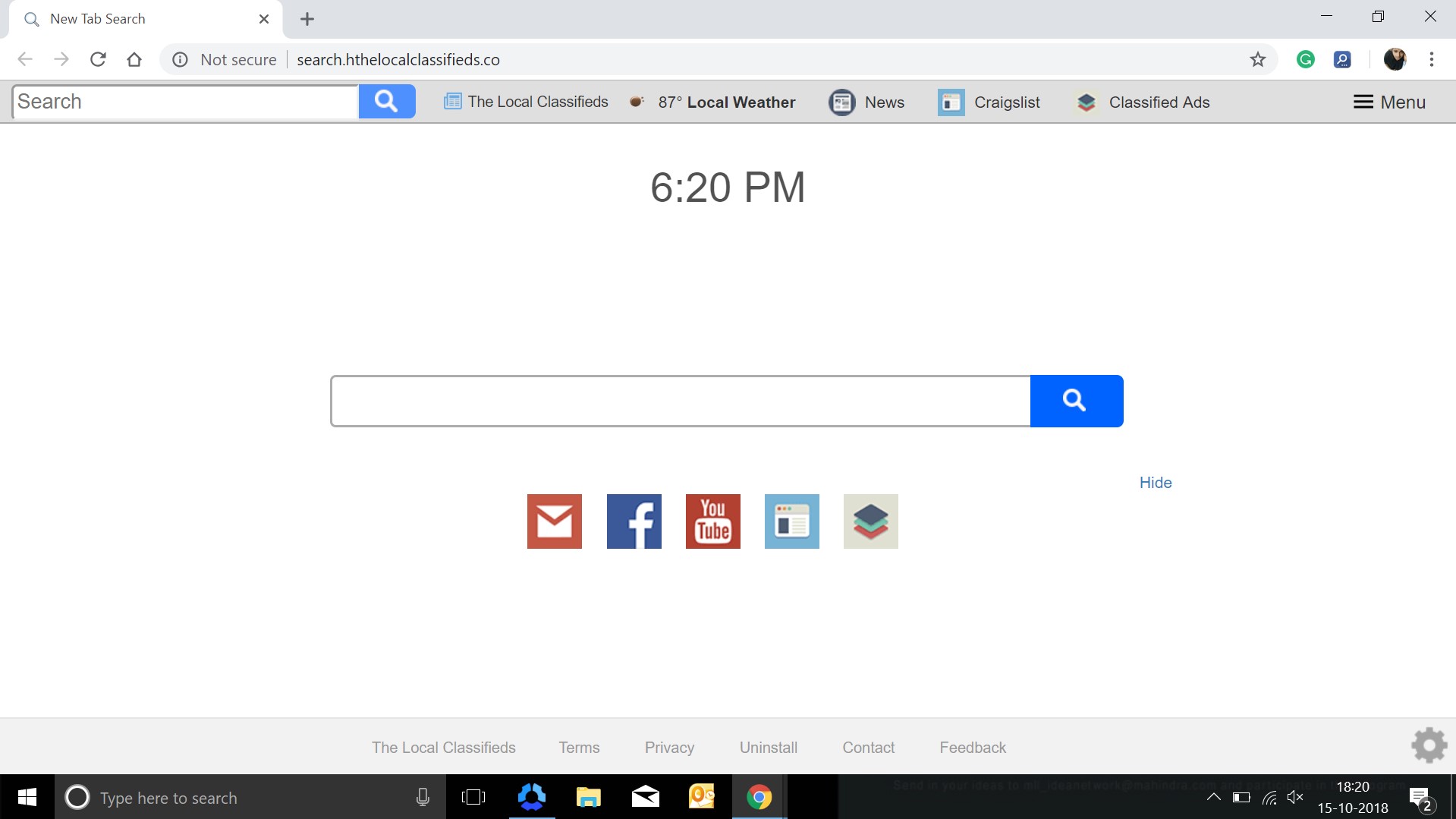Image resolution: width=1456 pixels, height=819 pixels.
Task: Expand the Menu hamburger dropdown
Action: coord(1389,102)
